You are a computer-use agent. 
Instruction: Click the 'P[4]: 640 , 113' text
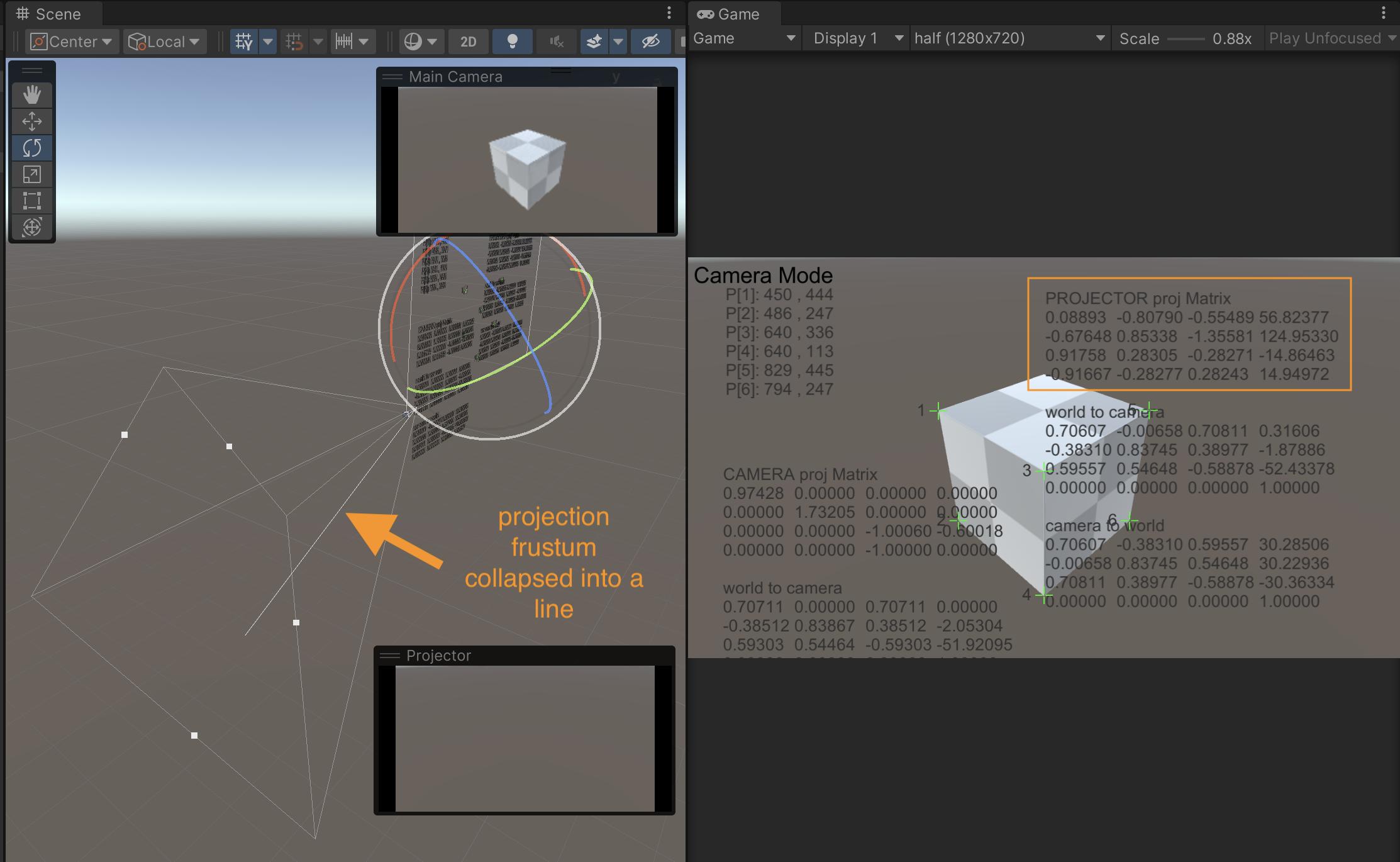tap(779, 351)
